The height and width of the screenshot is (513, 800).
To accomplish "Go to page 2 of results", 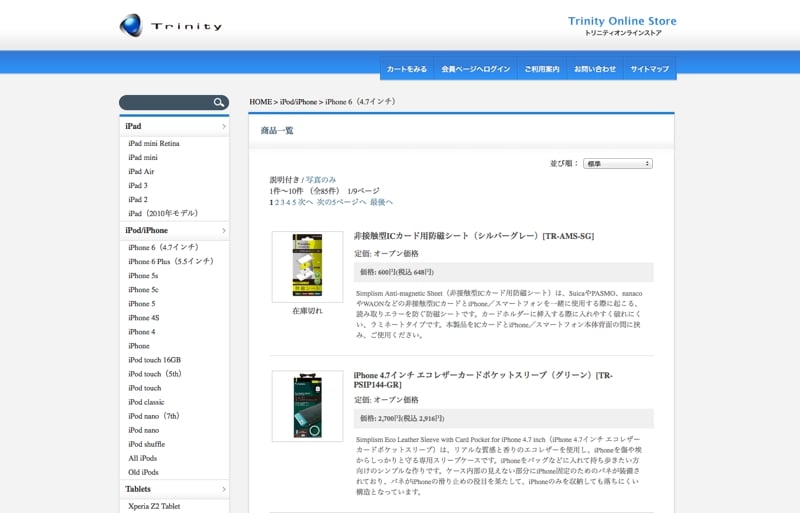I will (277, 202).
